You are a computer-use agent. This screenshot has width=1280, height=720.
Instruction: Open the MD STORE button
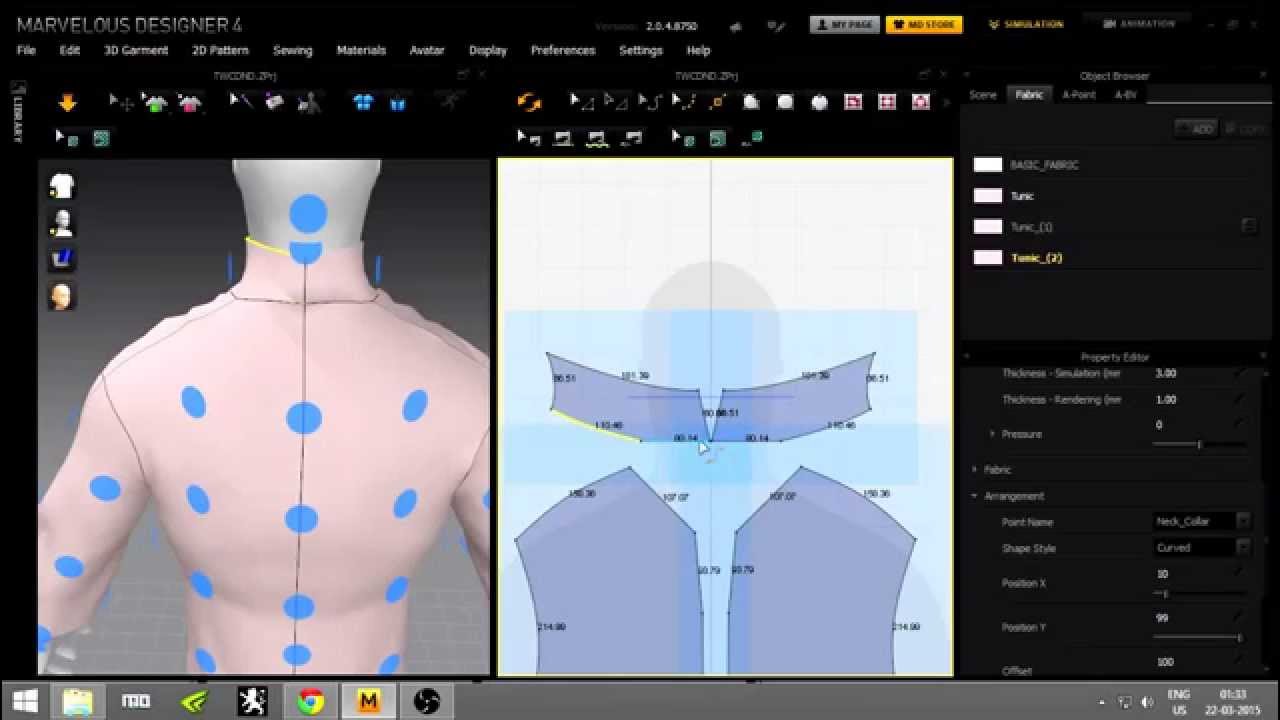click(924, 24)
